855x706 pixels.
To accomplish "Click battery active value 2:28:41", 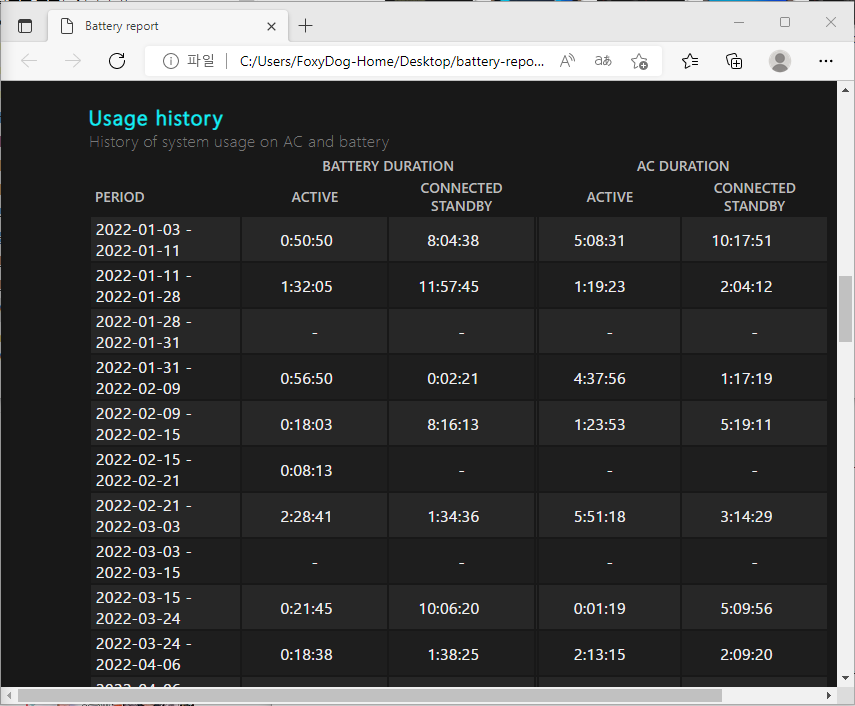I will pos(306,516).
